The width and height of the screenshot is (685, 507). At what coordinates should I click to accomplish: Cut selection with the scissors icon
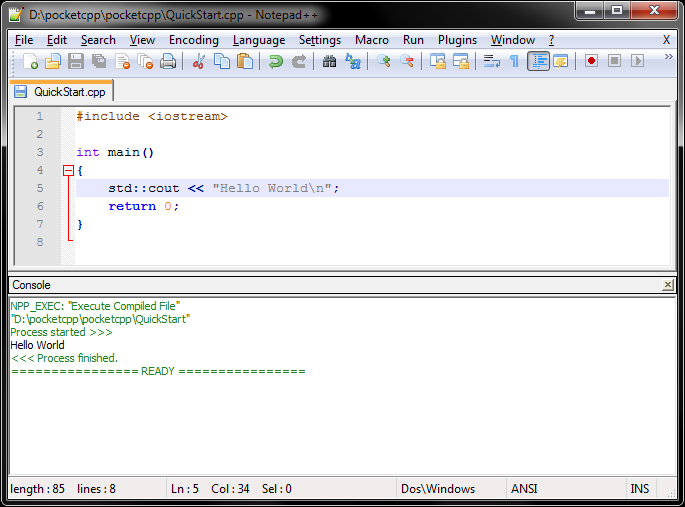(199, 61)
